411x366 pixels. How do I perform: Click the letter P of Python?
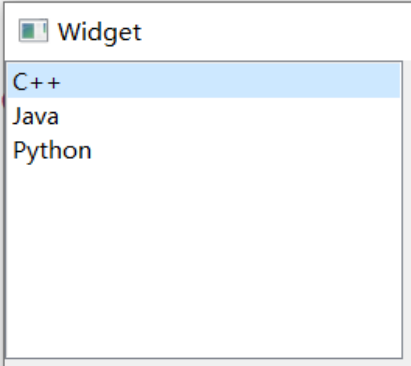(x=18, y=150)
